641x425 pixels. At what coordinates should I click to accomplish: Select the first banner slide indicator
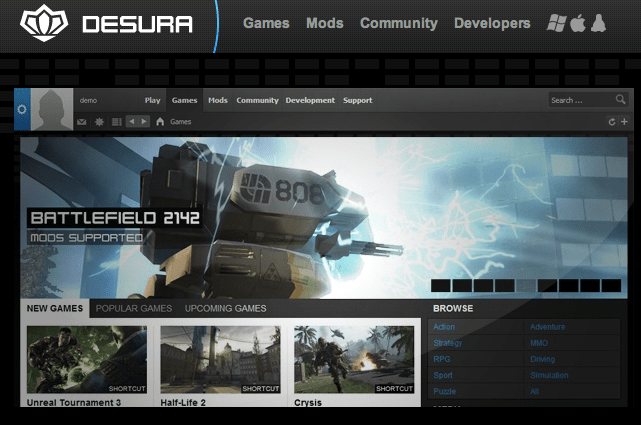point(441,285)
